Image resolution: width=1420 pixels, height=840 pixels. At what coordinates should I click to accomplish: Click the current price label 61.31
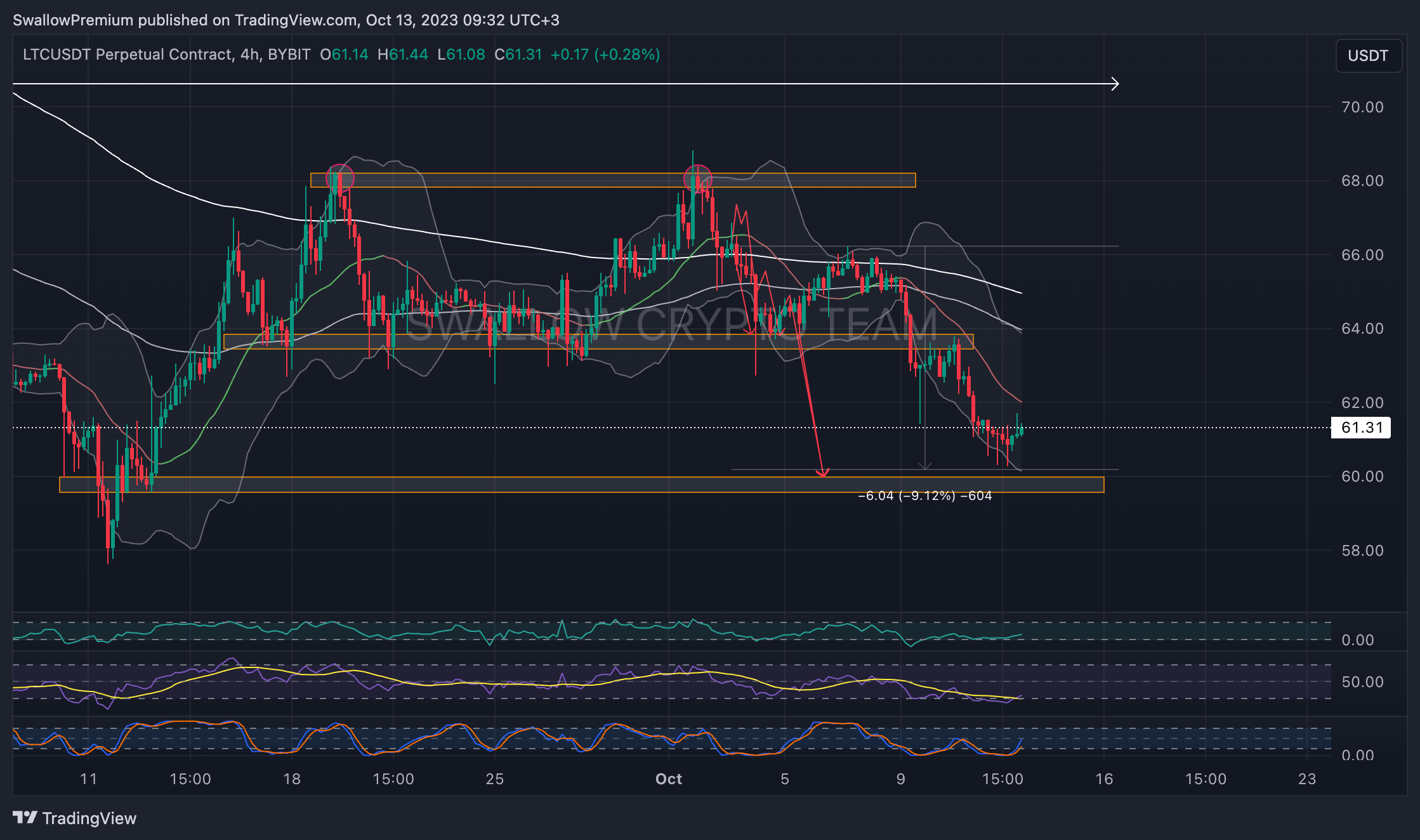1362,428
